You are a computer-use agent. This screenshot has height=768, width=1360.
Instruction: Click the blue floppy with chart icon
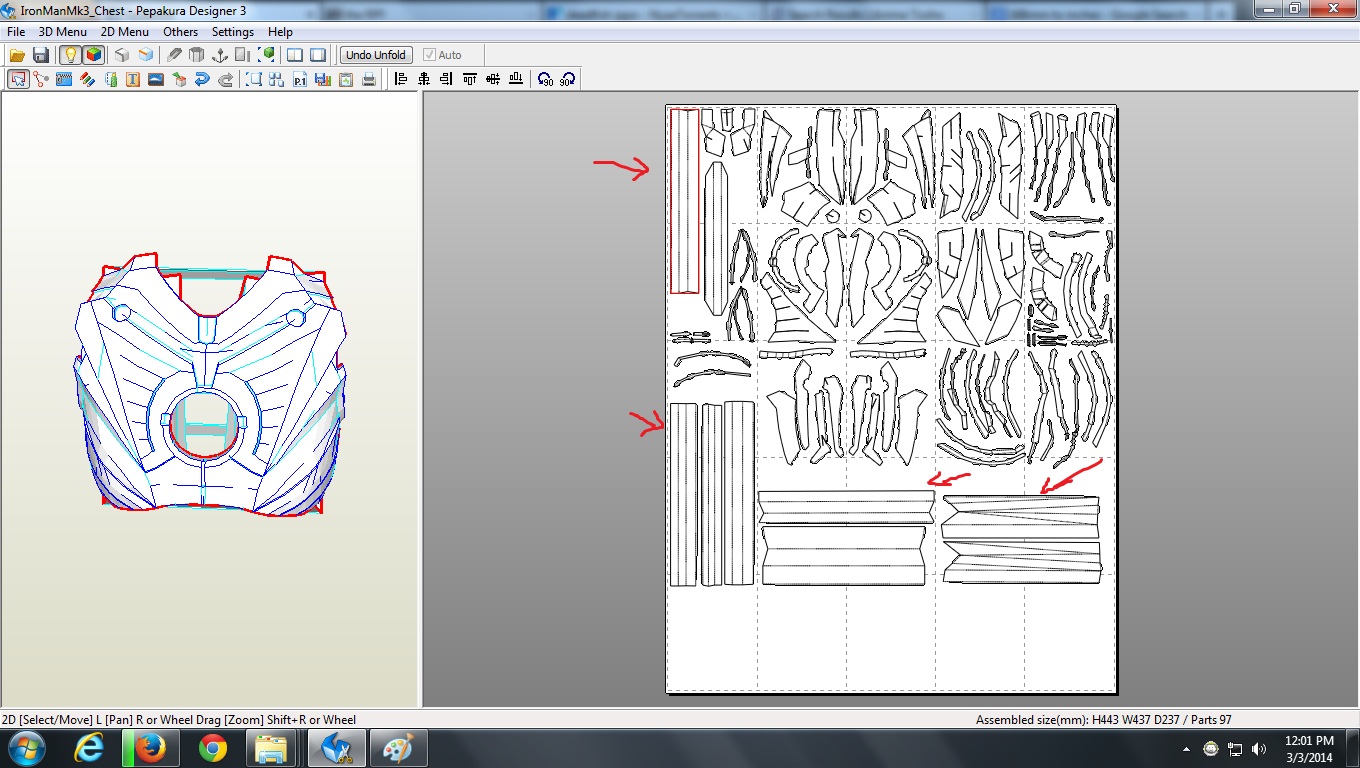click(323, 79)
